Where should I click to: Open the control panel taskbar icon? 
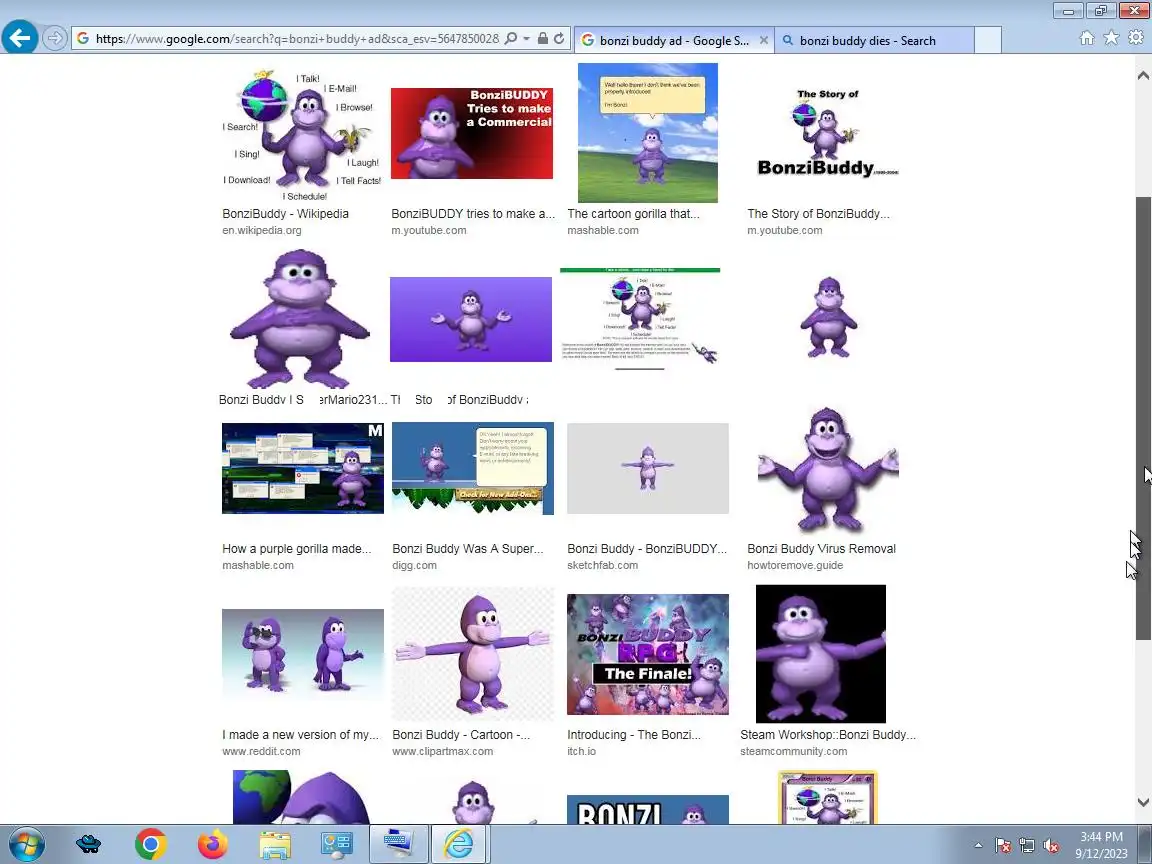click(336, 845)
